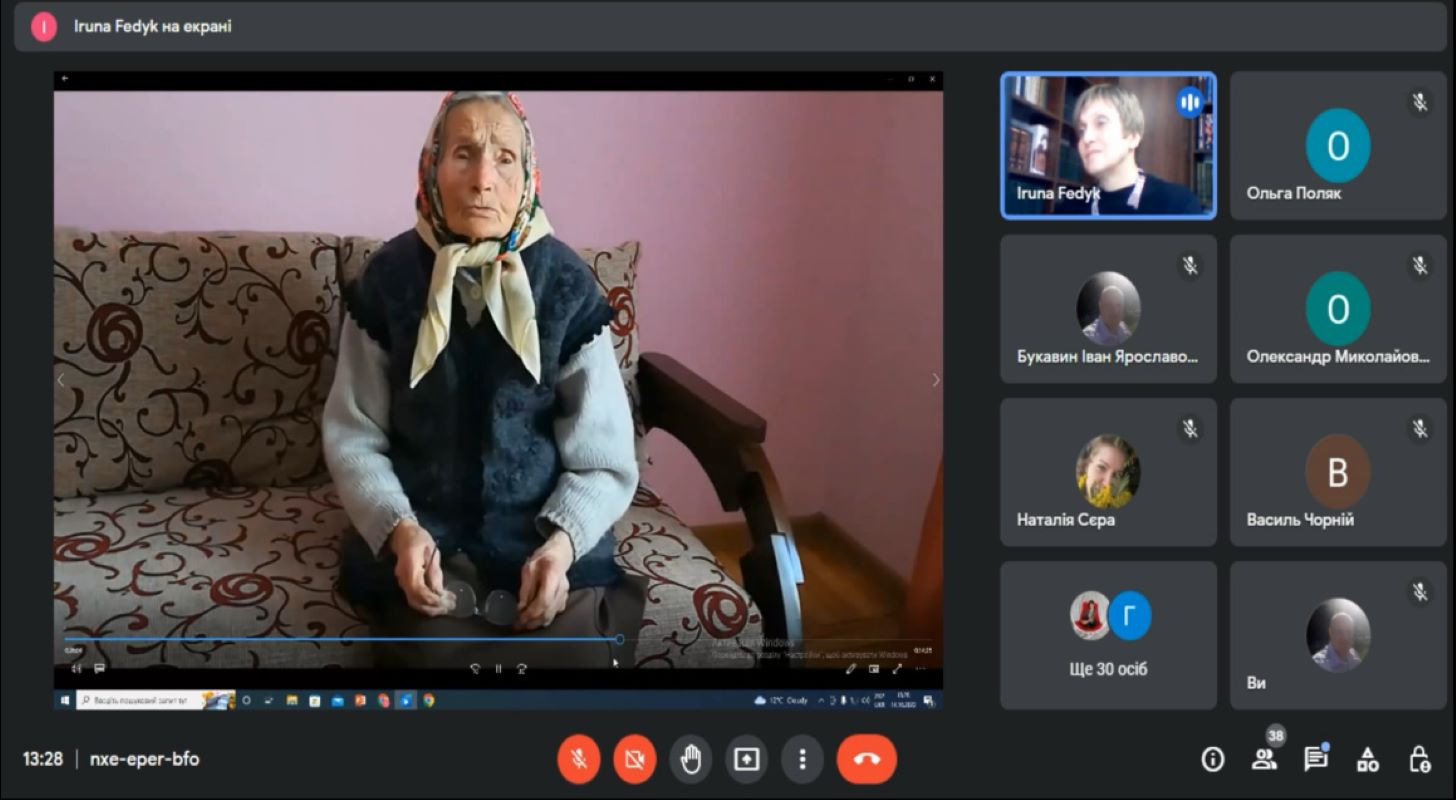
Task: Click the shared taskbar search box
Action: [x=156, y=701]
